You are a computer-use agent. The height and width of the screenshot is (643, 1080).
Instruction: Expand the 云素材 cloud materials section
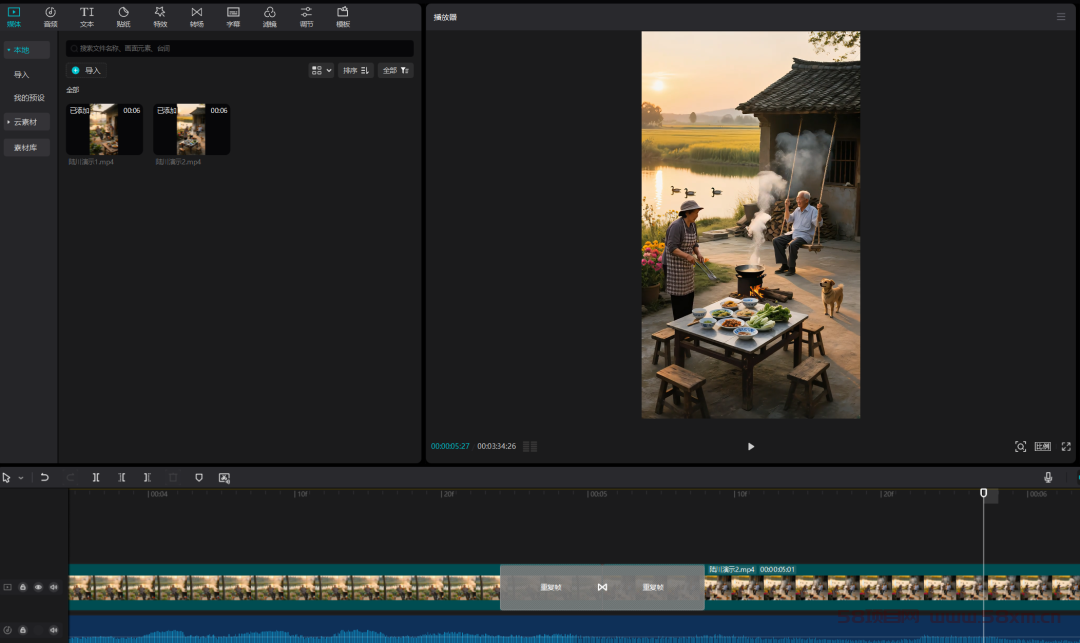click(x=25, y=122)
